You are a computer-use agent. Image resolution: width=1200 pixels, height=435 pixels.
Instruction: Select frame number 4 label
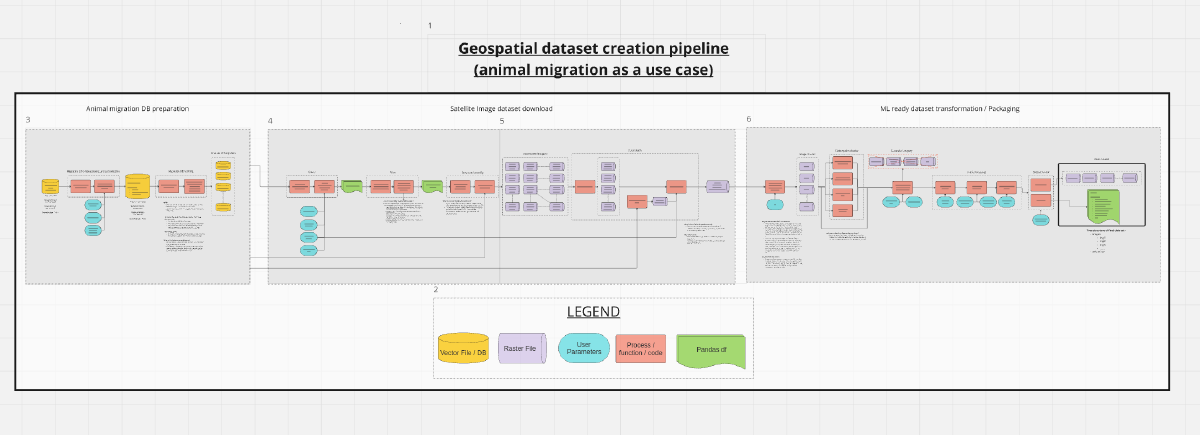pyautogui.click(x=270, y=121)
